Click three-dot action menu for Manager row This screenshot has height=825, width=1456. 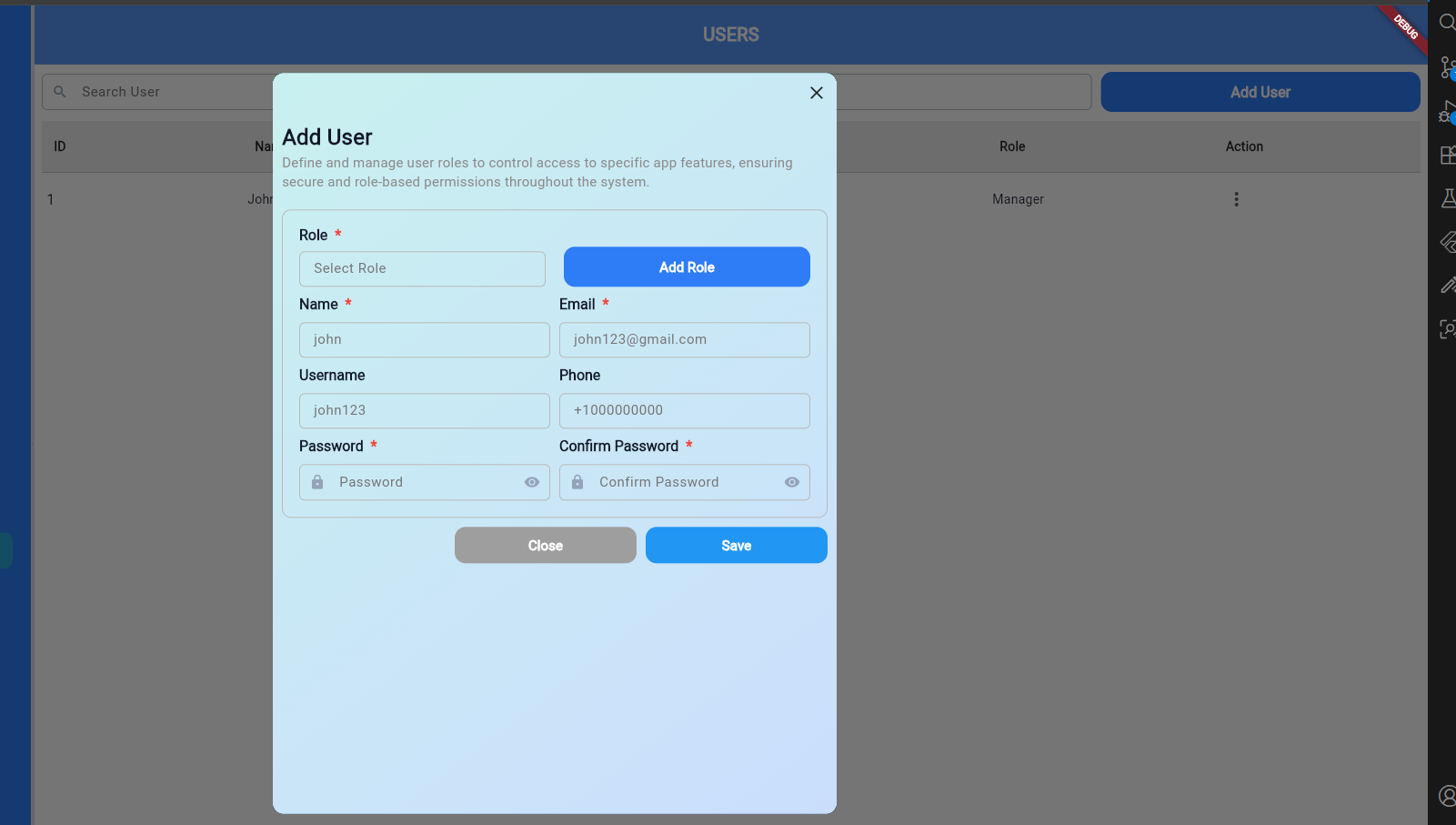tap(1236, 199)
